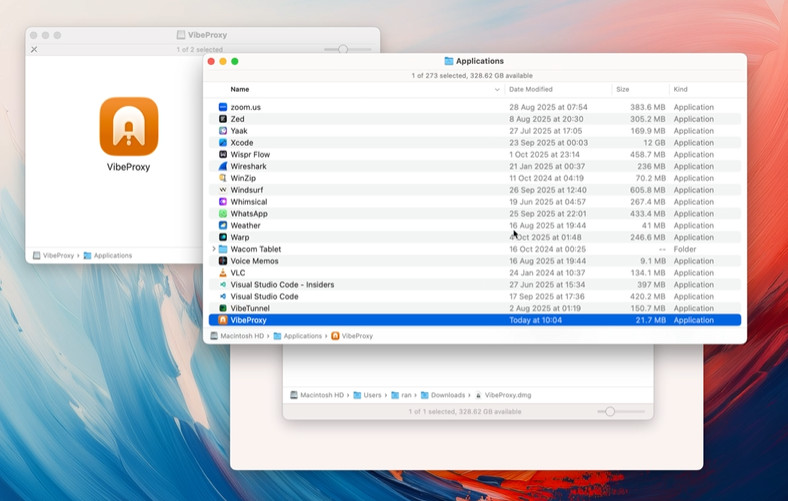Image resolution: width=788 pixels, height=501 pixels.
Task: Click the '1 of 273 selected' status text
Action: point(472,75)
